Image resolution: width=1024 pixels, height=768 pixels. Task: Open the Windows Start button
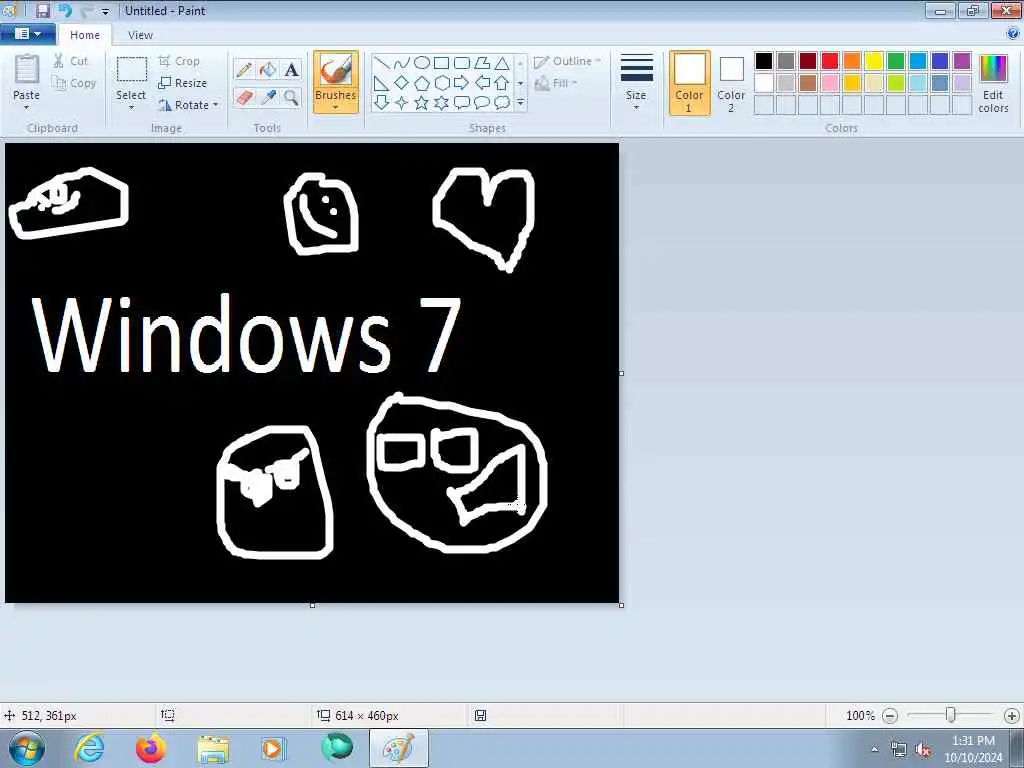pyautogui.click(x=27, y=748)
